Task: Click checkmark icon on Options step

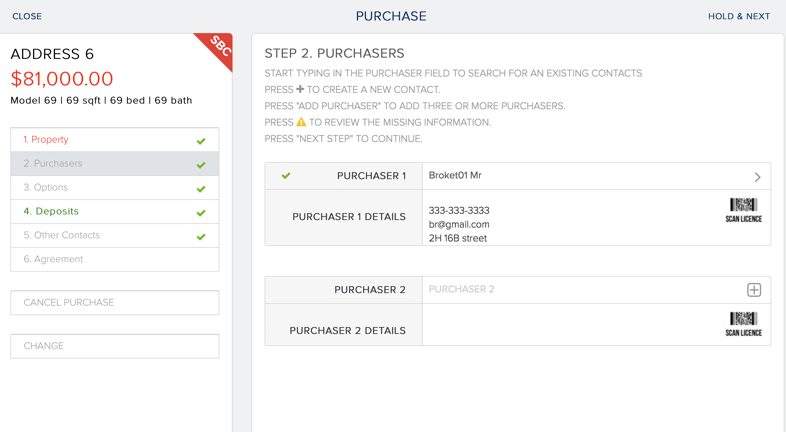Action: 201,188
